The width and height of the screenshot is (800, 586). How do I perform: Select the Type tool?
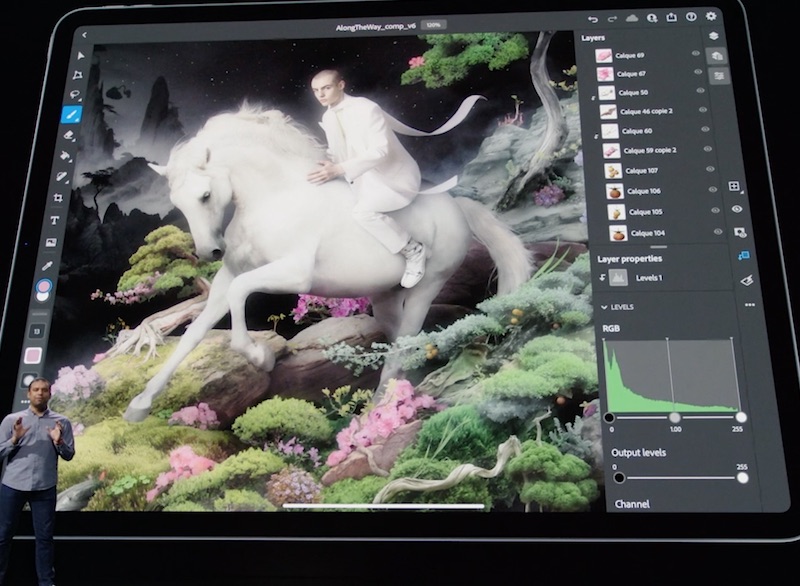55,220
